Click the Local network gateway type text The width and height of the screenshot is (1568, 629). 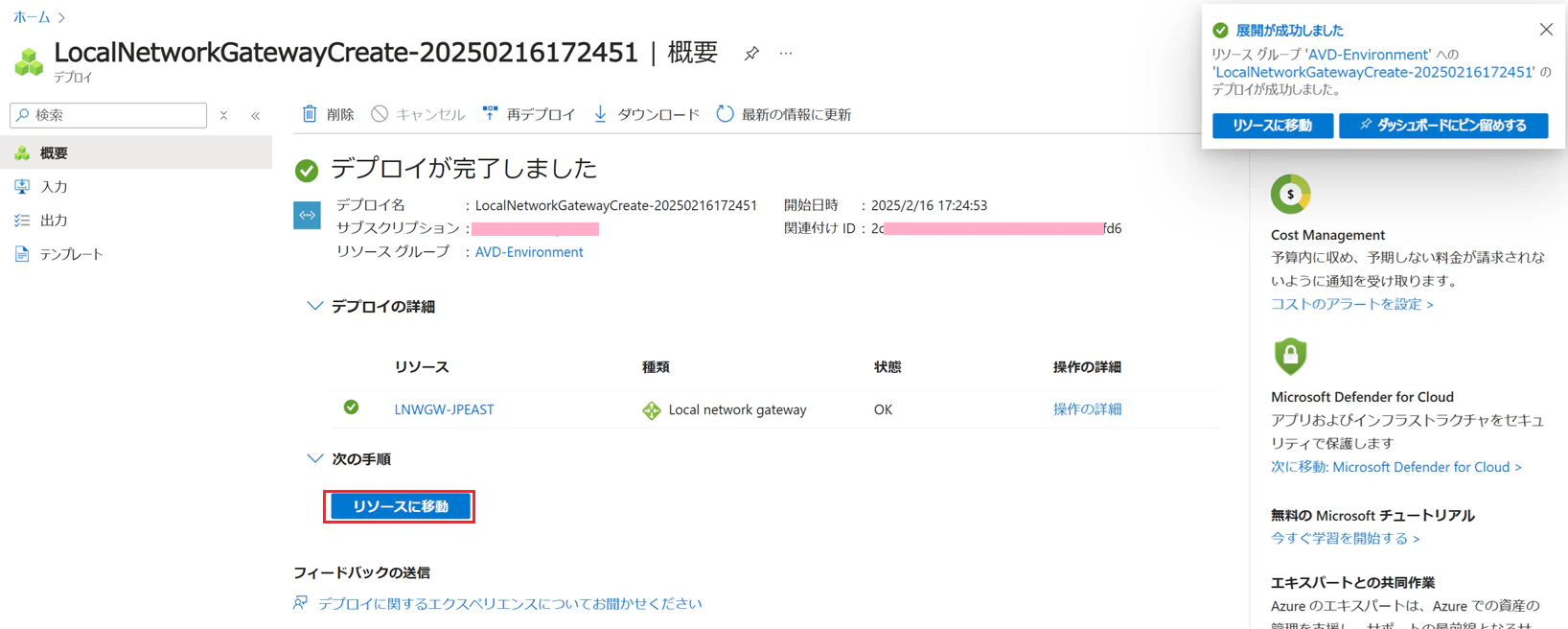click(737, 409)
